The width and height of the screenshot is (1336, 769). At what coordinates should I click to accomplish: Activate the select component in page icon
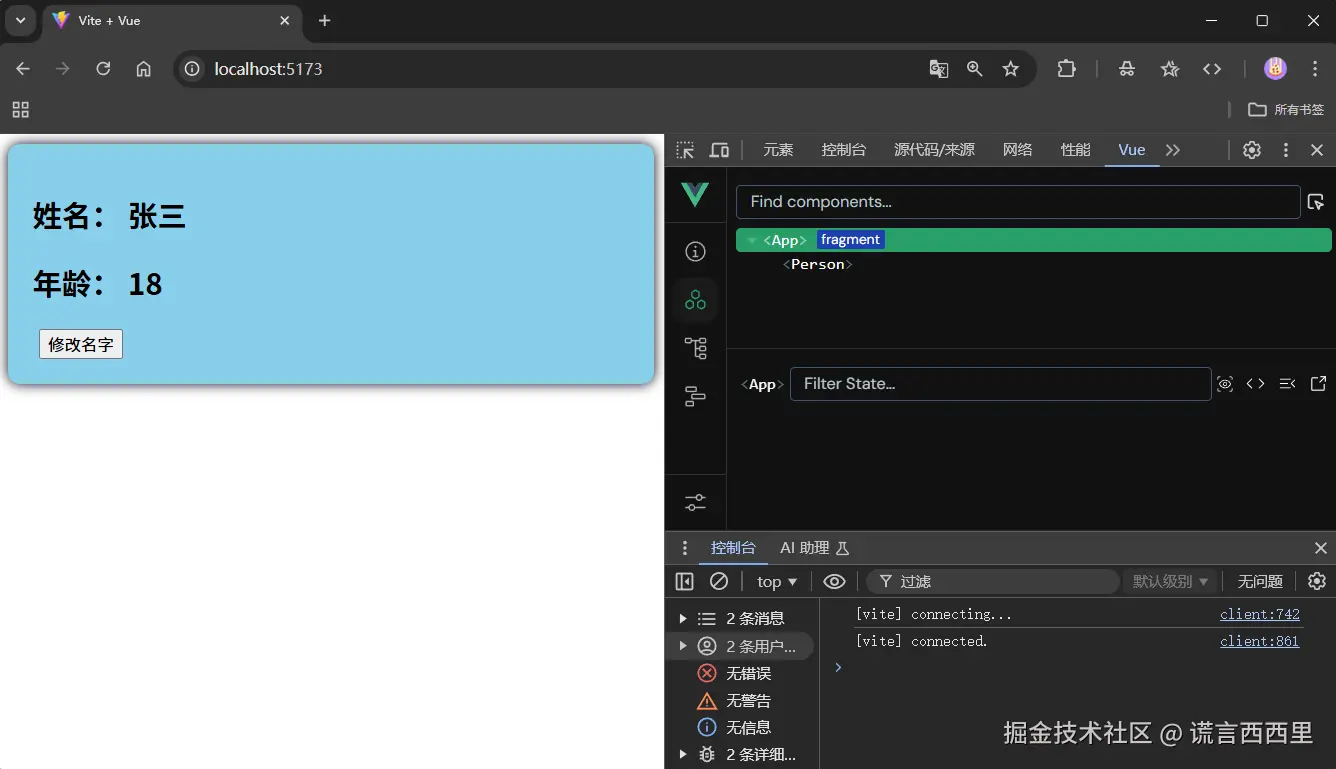tap(1316, 202)
